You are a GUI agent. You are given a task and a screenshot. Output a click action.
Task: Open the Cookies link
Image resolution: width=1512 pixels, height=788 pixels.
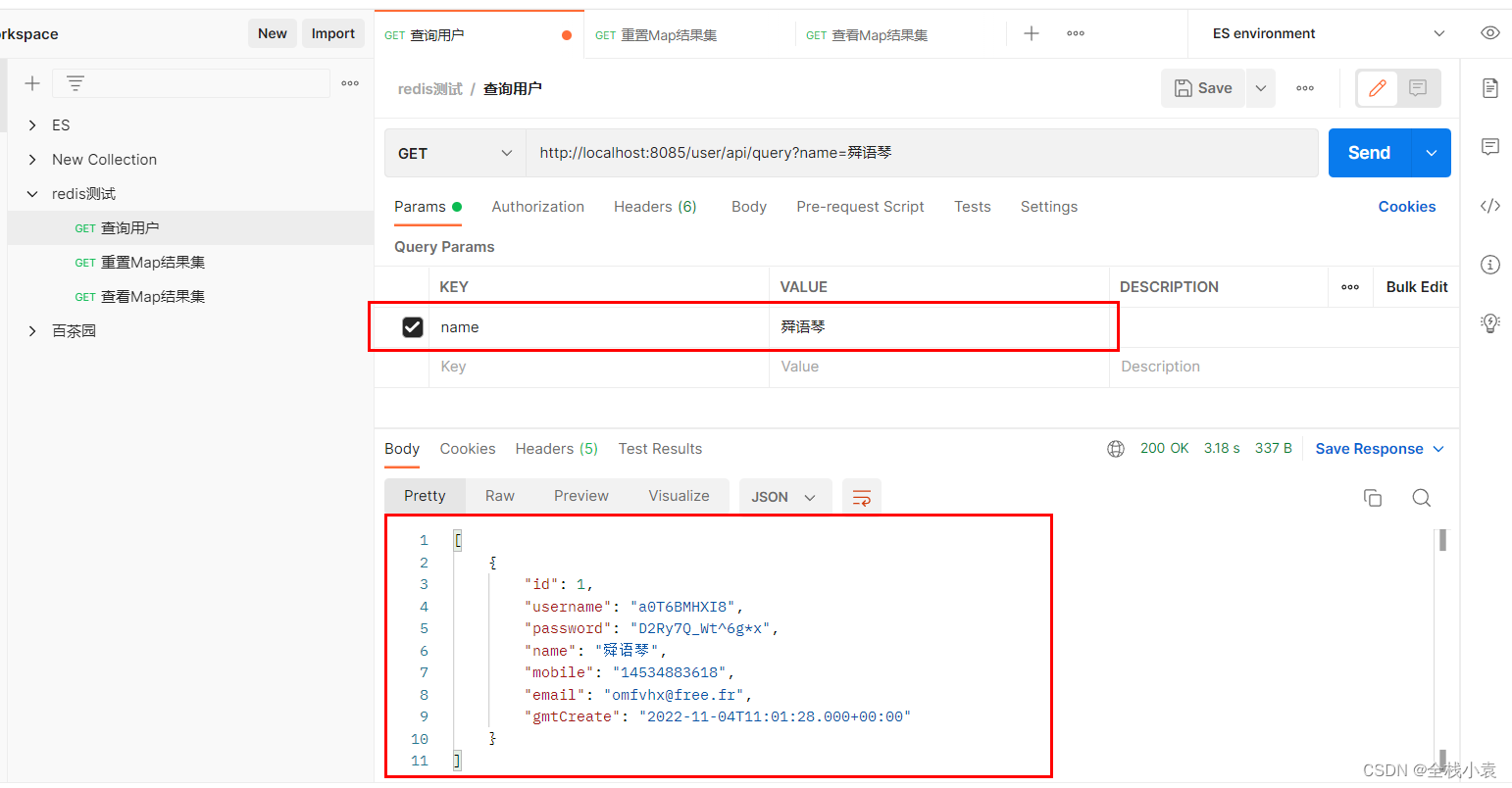pyautogui.click(x=1406, y=207)
